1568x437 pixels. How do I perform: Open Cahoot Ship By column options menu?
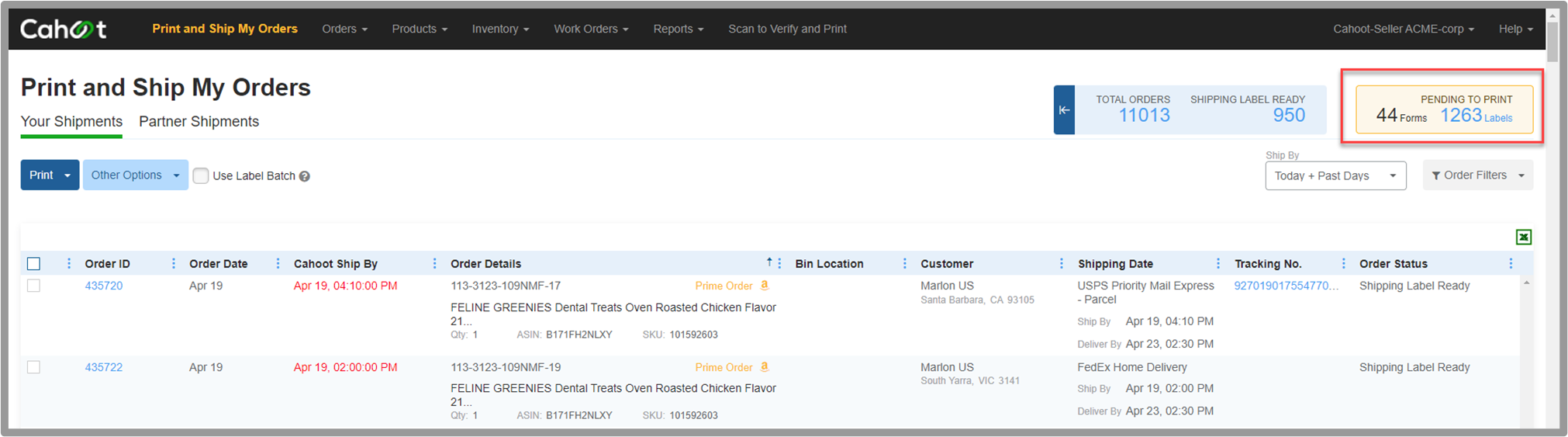[434, 263]
